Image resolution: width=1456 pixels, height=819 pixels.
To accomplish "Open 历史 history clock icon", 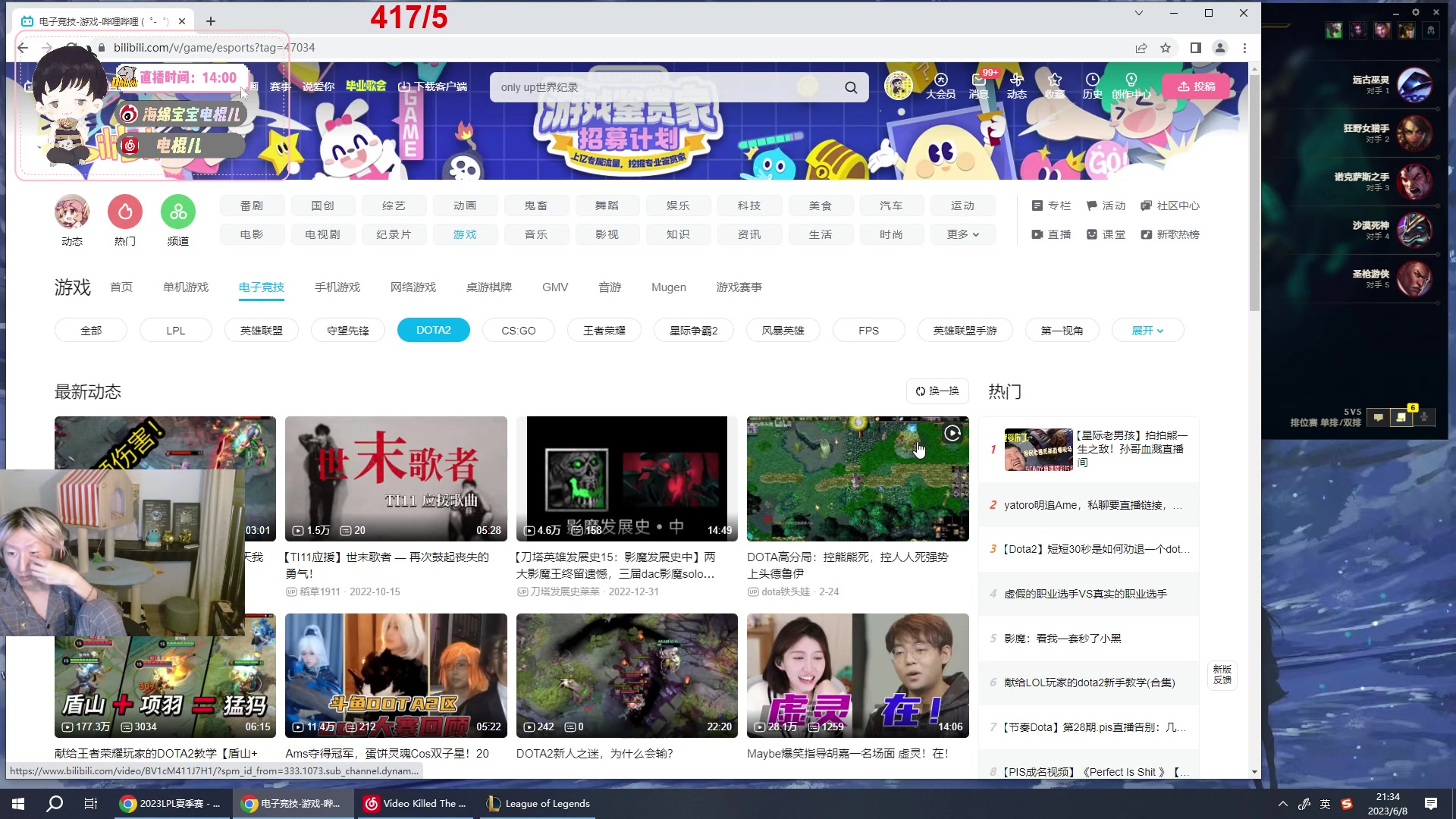I will pos(1092,86).
